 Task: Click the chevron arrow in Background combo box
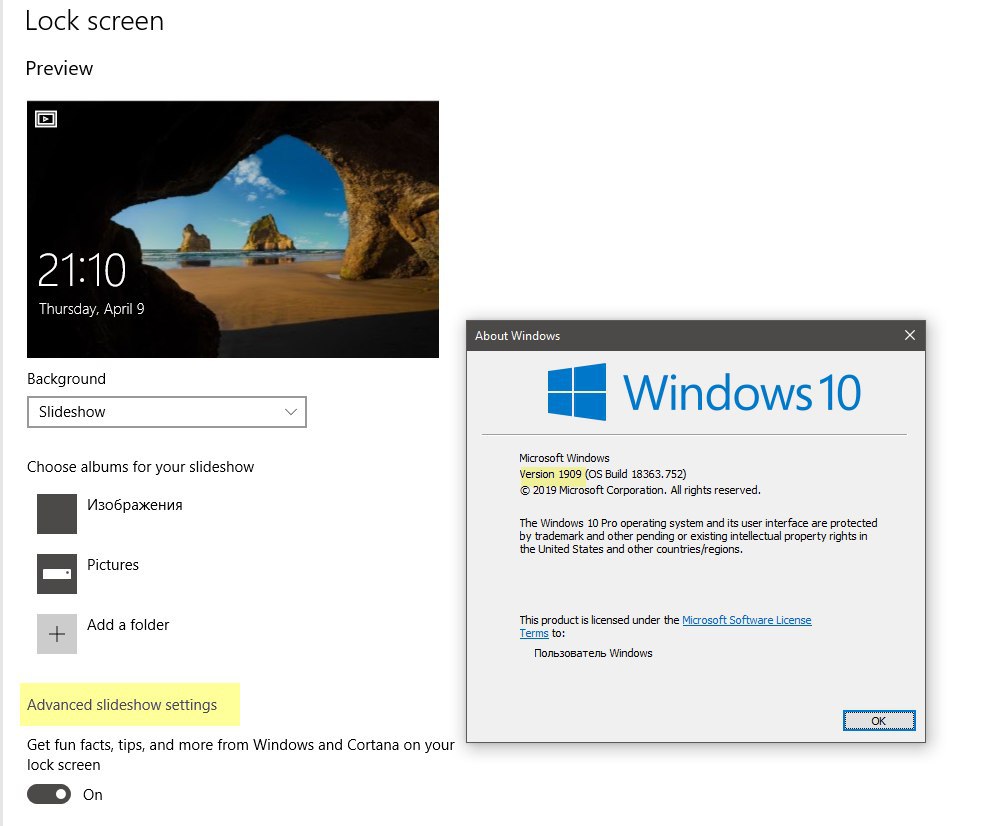coord(291,412)
